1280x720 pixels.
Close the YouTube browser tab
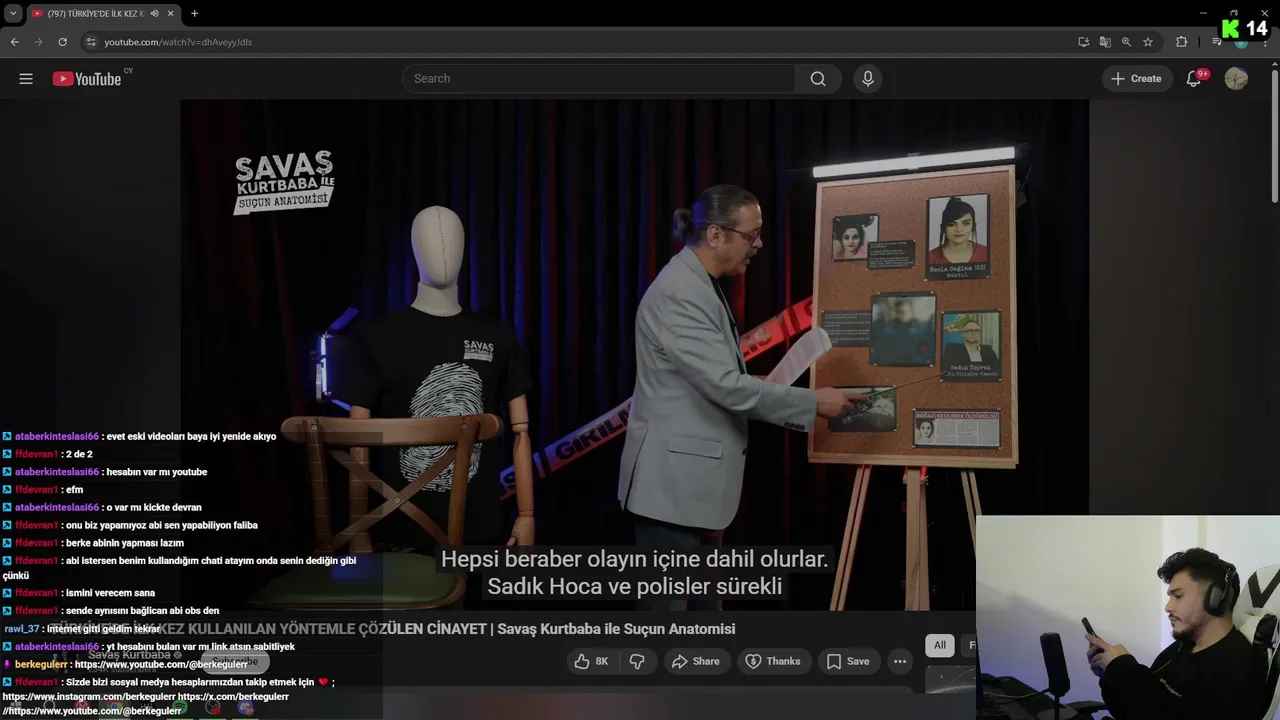(170, 13)
